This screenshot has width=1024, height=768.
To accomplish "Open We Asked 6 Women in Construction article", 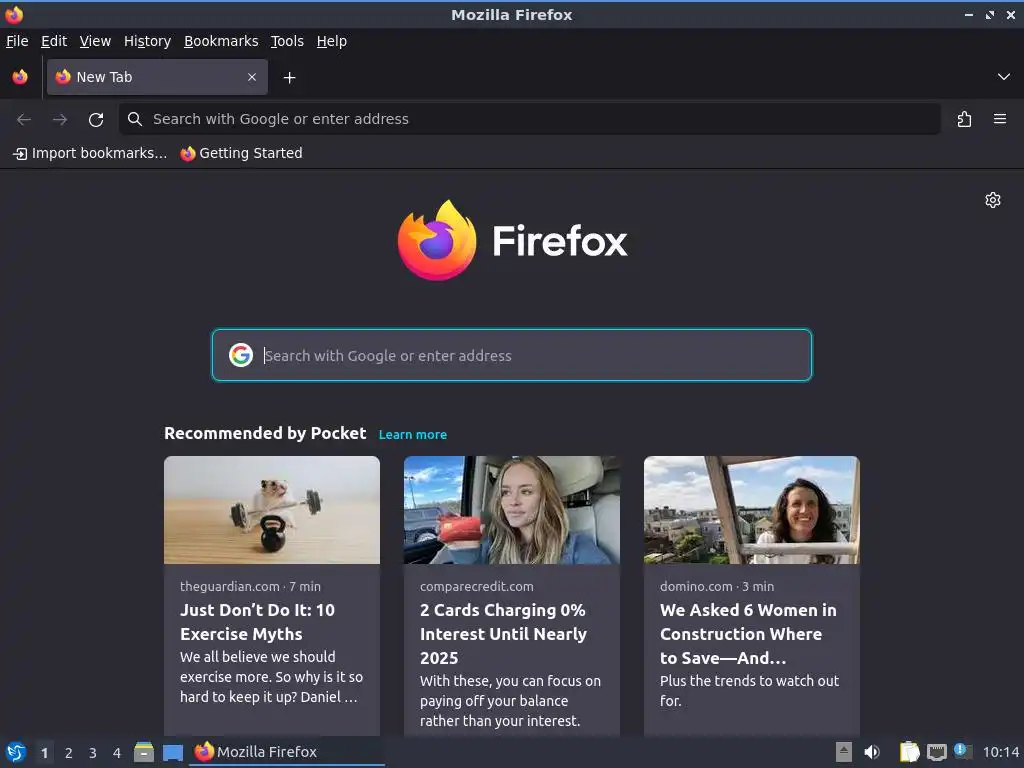I will point(748,633).
